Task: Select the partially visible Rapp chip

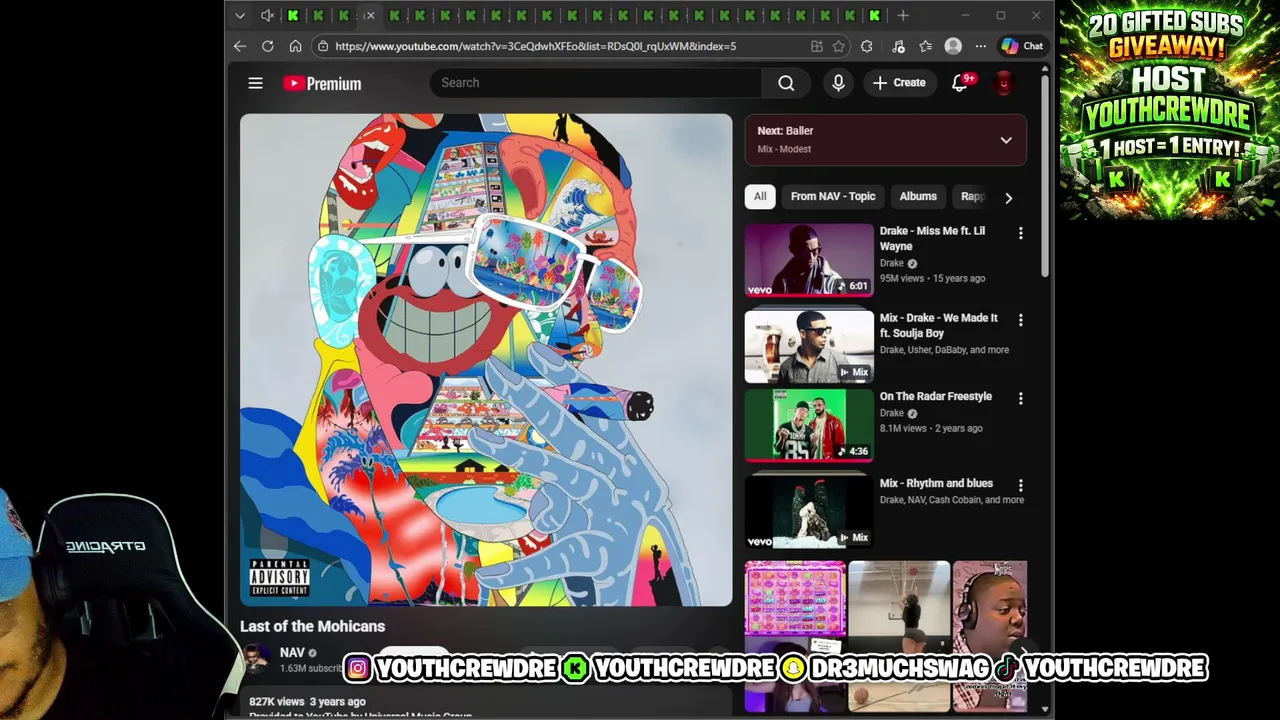Action: click(x=972, y=197)
